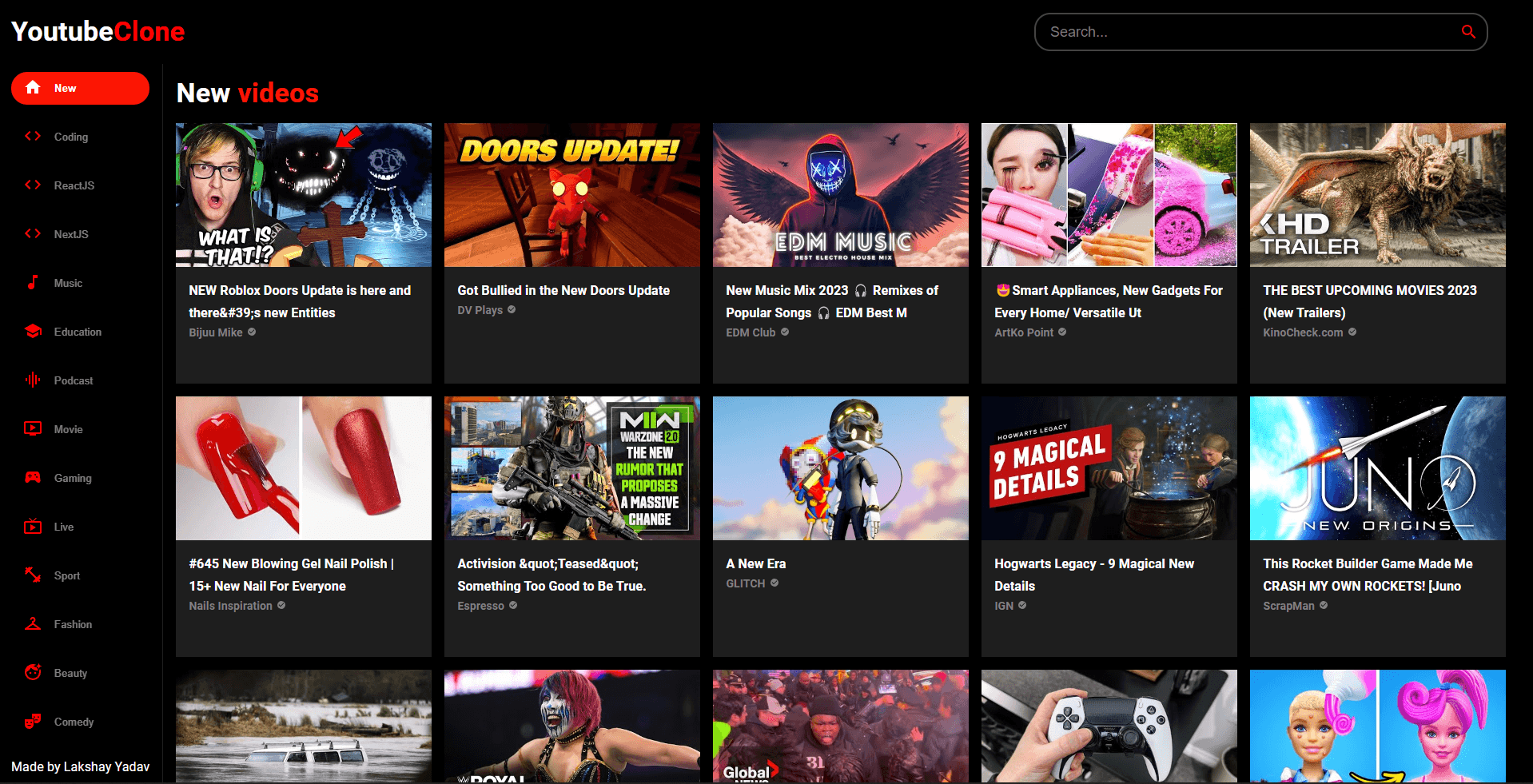Screen dimensions: 1533x784
Task: Open Hogwarts Legacy 9 Magical New Details title
Action: coord(1094,575)
